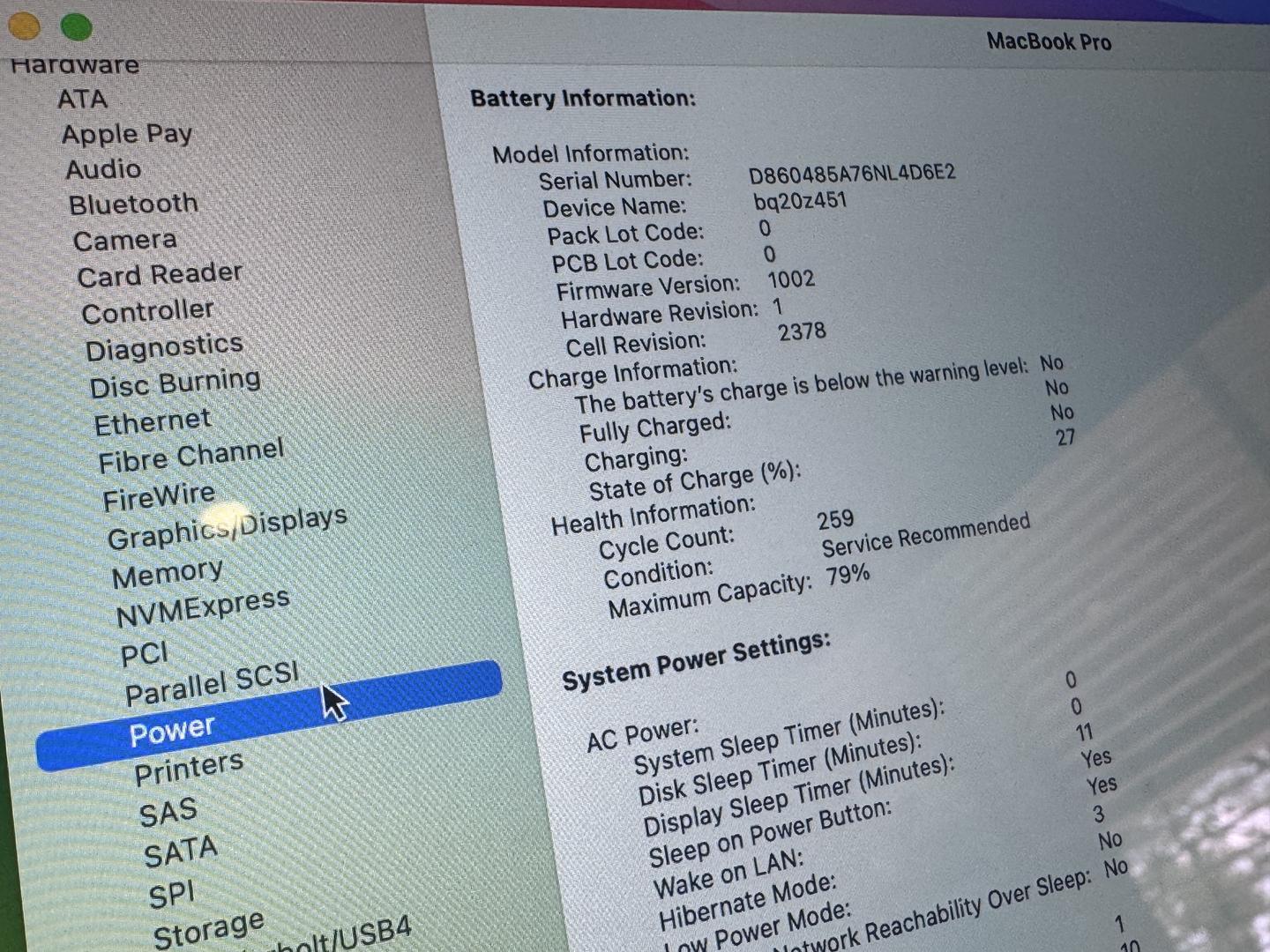The height and width of the screenshot is (952, 1270).
Task: Select the Camera sidebar entry
Action: (x=125, y=241)
